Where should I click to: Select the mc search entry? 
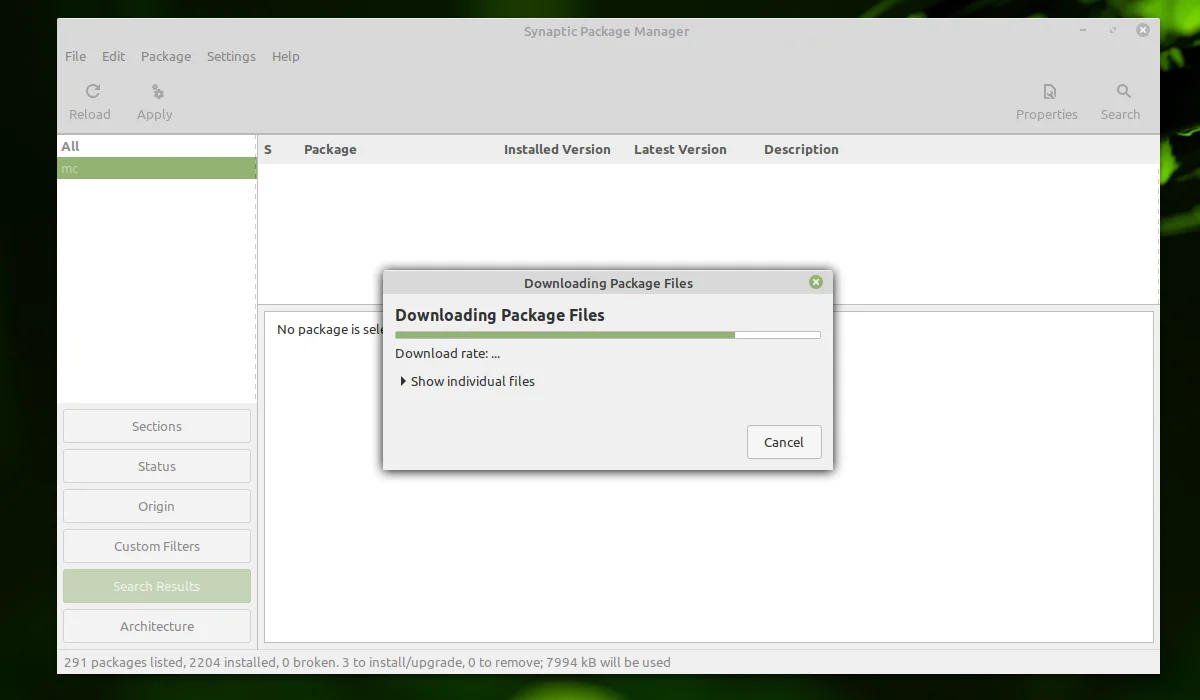click(157, 168)
